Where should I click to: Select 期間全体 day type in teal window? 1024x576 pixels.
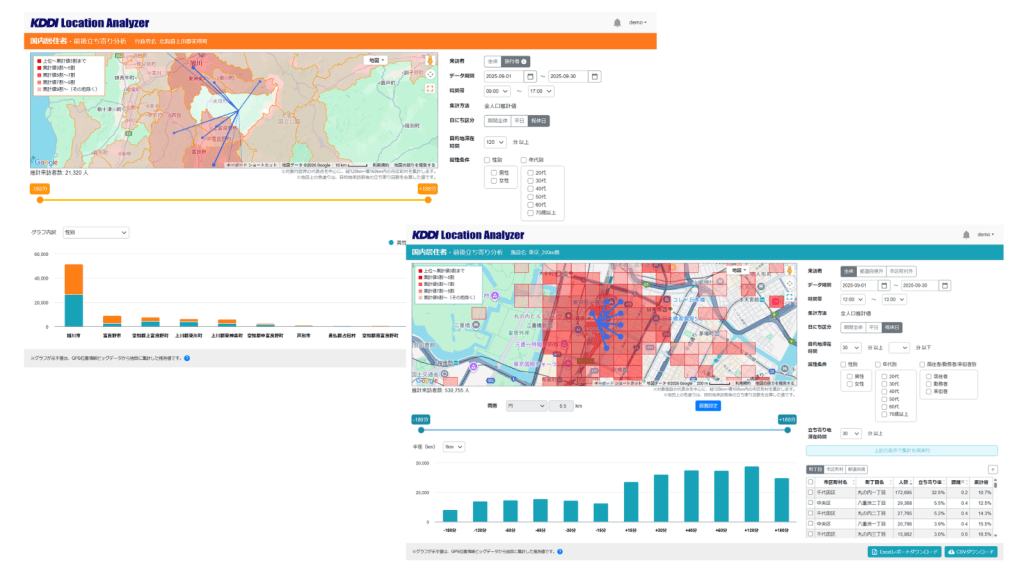(853, 327)
